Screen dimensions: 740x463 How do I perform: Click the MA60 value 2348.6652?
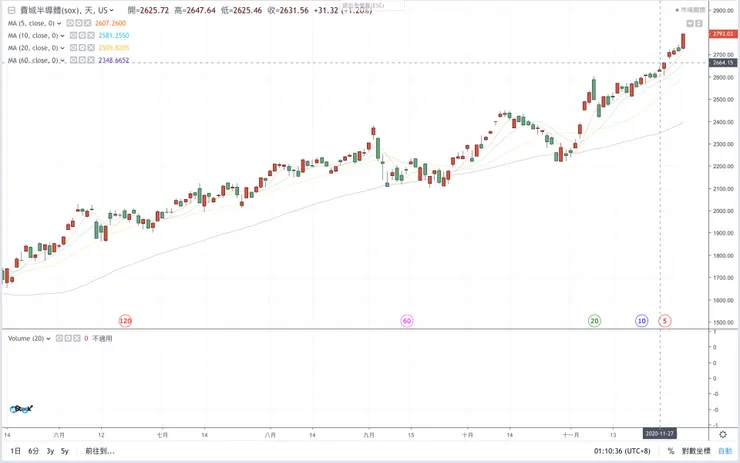click(x=114, y=60)
